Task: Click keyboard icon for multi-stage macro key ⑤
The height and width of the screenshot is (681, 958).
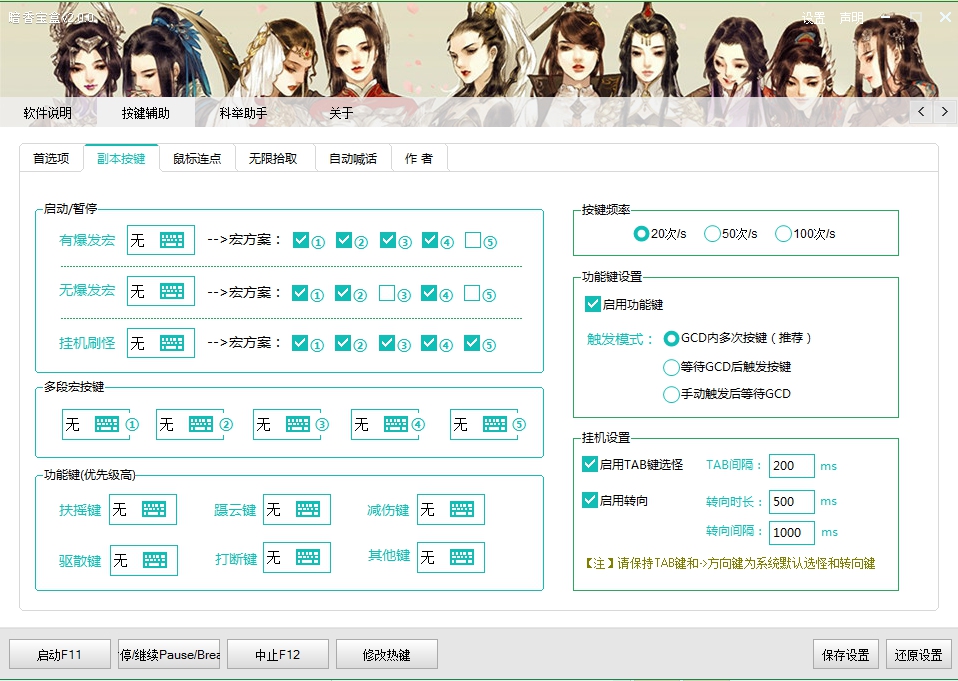Action: click(x=494, y=424)
